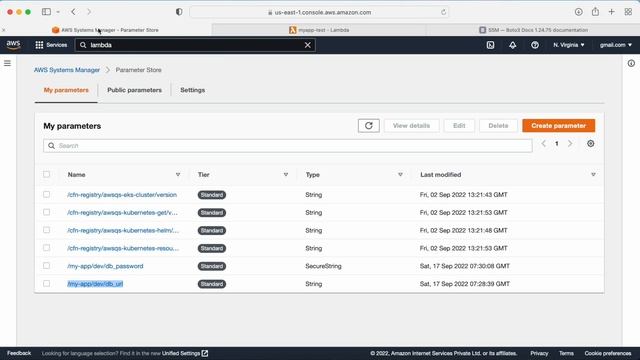Click the Feedback link in footer
The image size is (640, 360).
tap(19, 353)
